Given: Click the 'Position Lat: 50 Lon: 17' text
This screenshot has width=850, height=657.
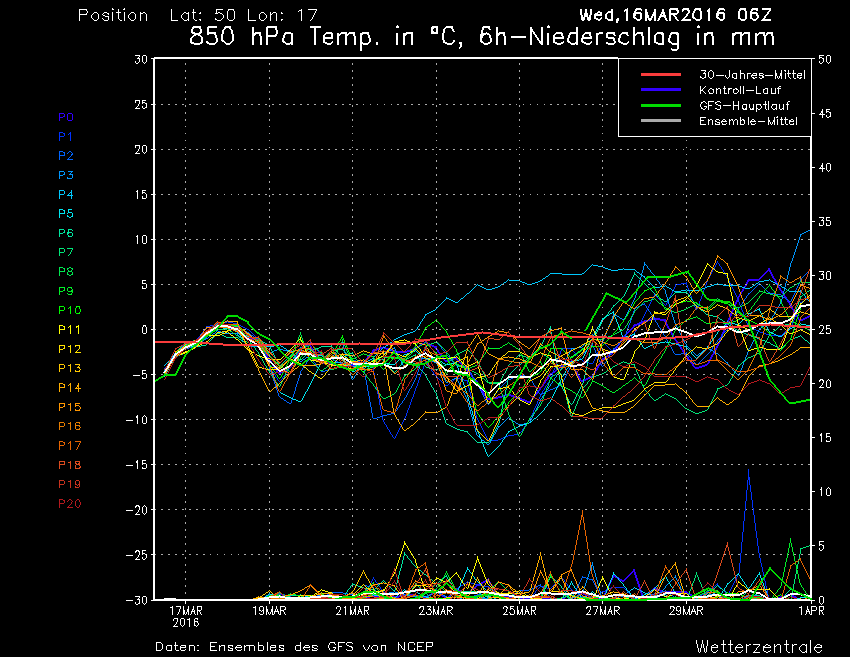Looking at the screenshot, I should pyautogui.click(x=198, y=15).
